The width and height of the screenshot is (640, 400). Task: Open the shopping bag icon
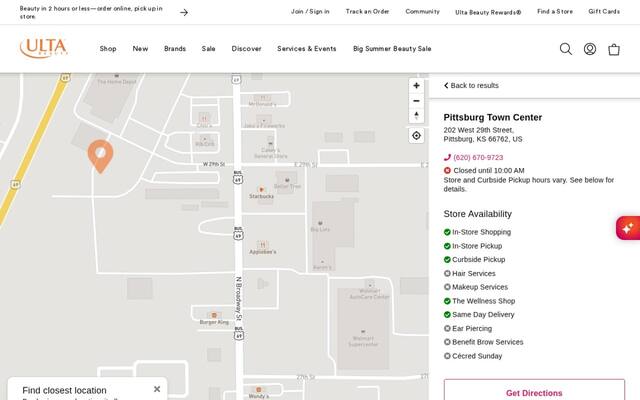(x=614, y=49)
